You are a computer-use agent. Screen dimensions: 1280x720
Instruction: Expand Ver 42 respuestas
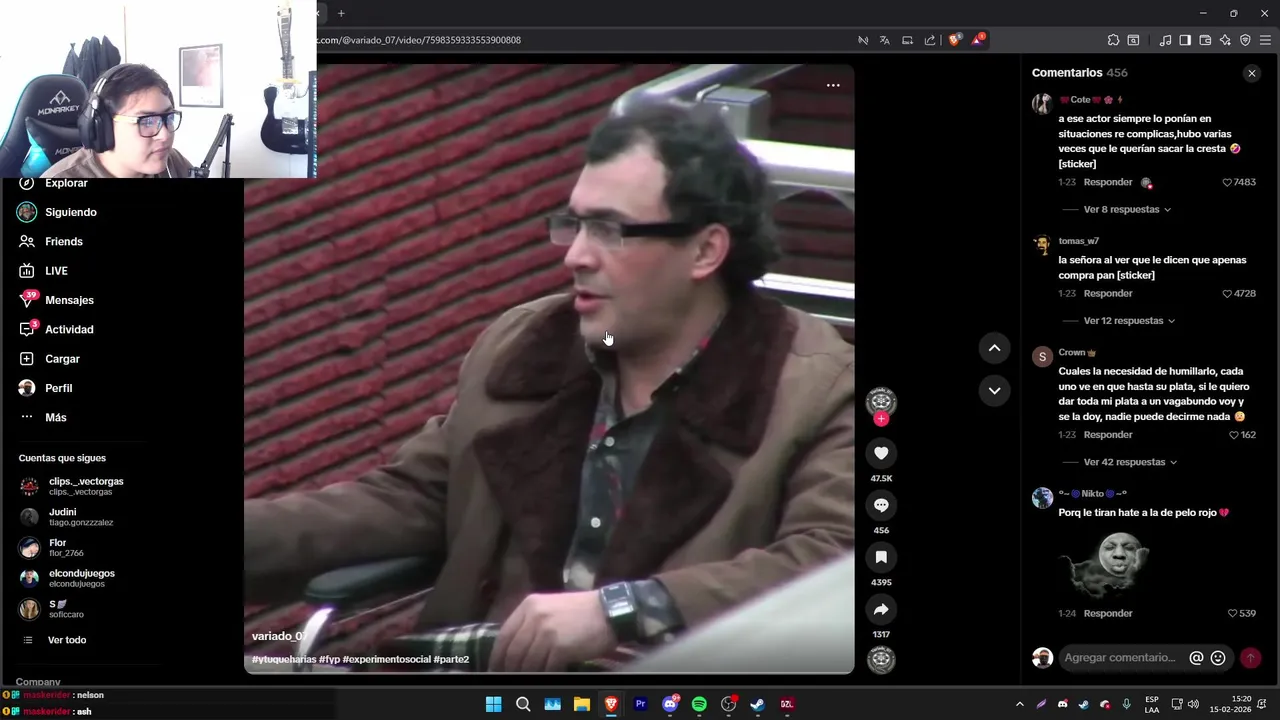pyautogui.click(x=1130, y=462)
